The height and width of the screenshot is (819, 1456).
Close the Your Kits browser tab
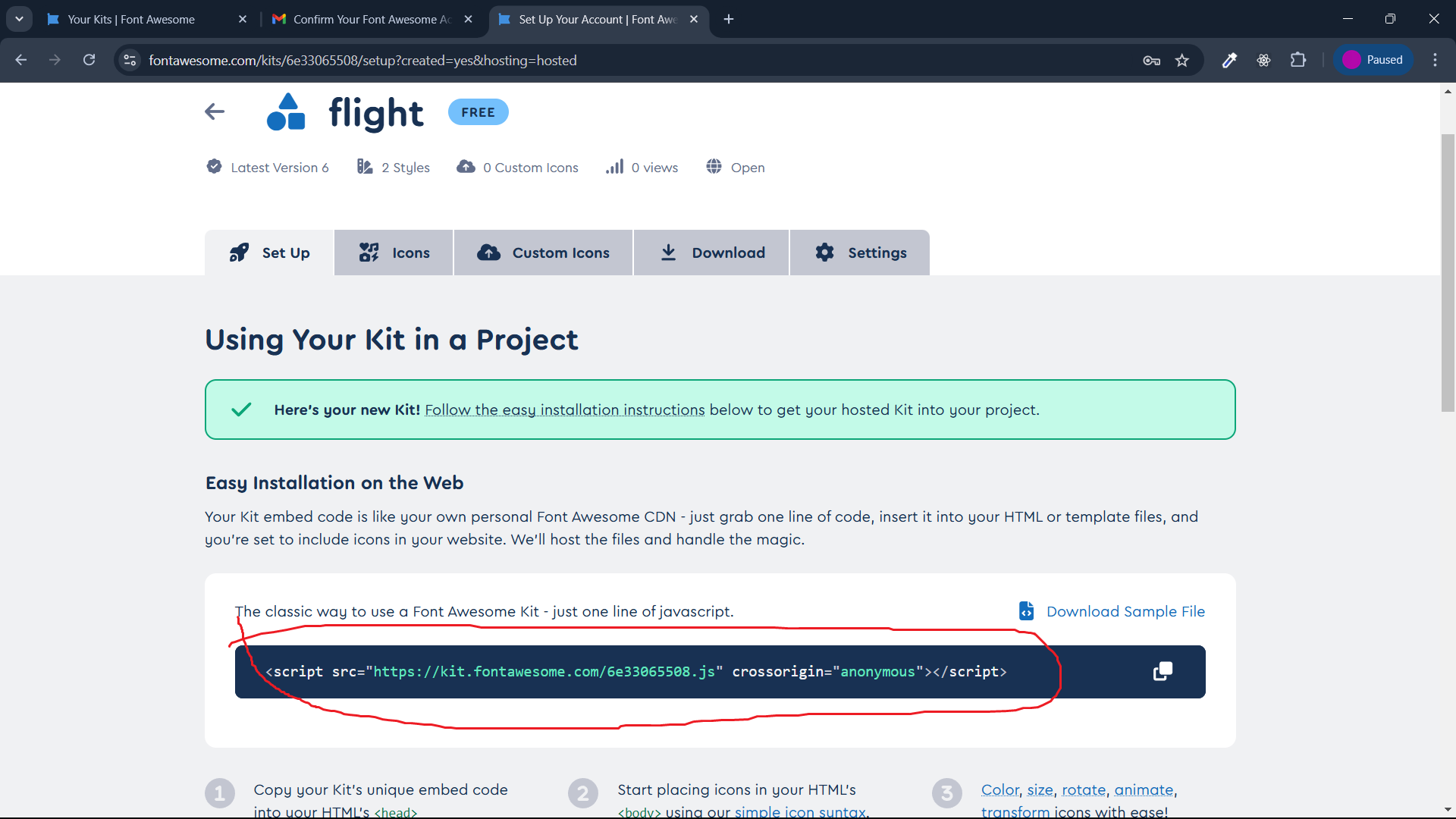point(243,19)
